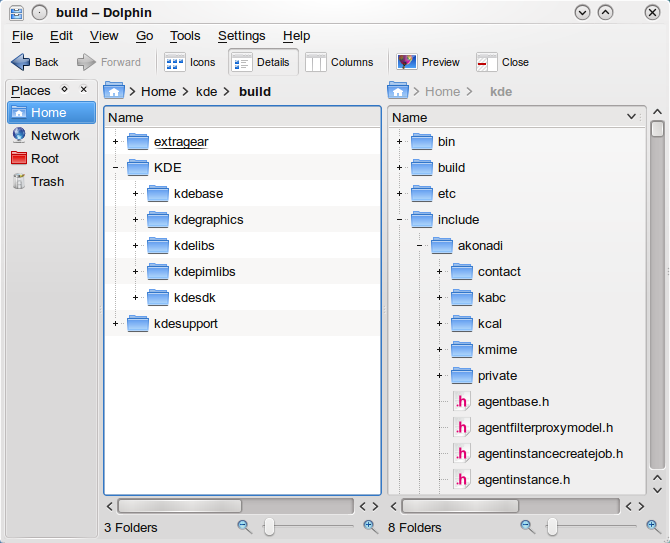
Task: Toggle the Preview option in toolbar
Action: [428, 62]
